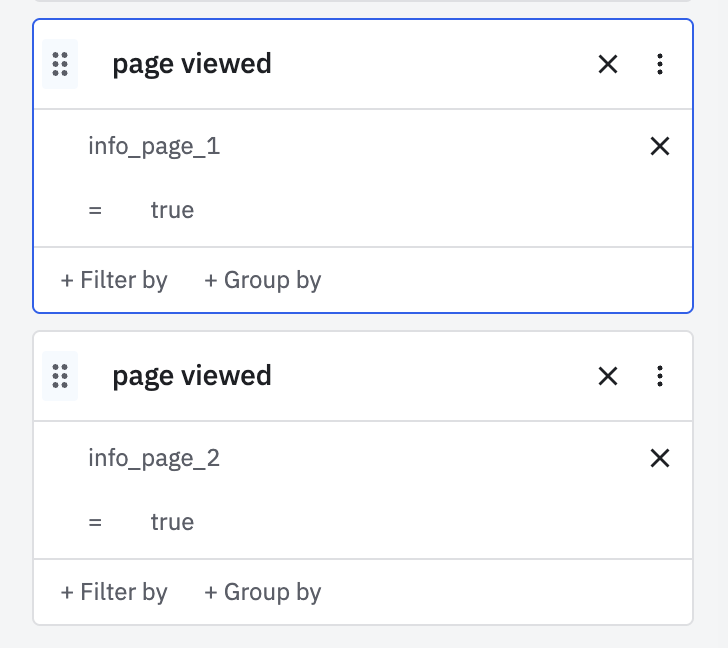728x648 pixels.
Task: Select the second page viewed event name
Action: [192, 376]
